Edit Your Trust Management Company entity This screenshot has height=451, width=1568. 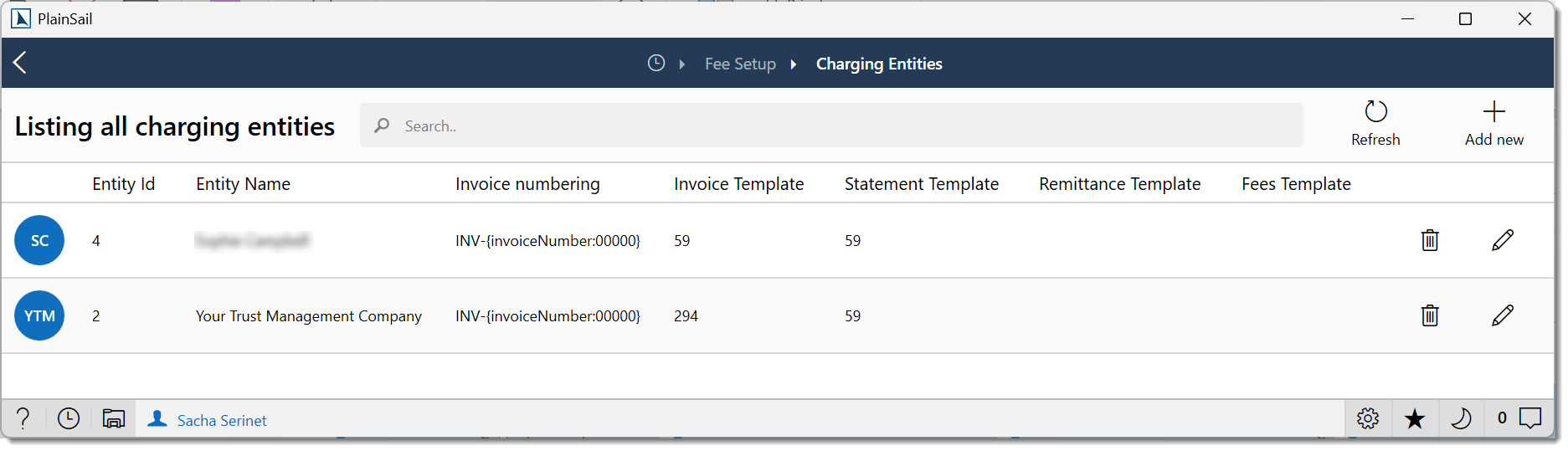(1503, 316)
